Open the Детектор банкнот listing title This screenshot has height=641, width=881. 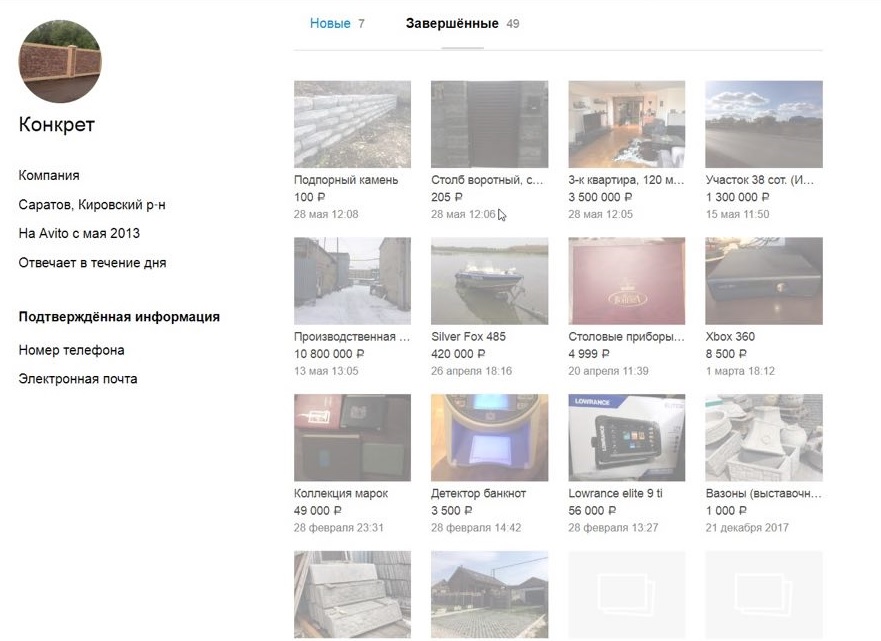click(x=479, y=493)
